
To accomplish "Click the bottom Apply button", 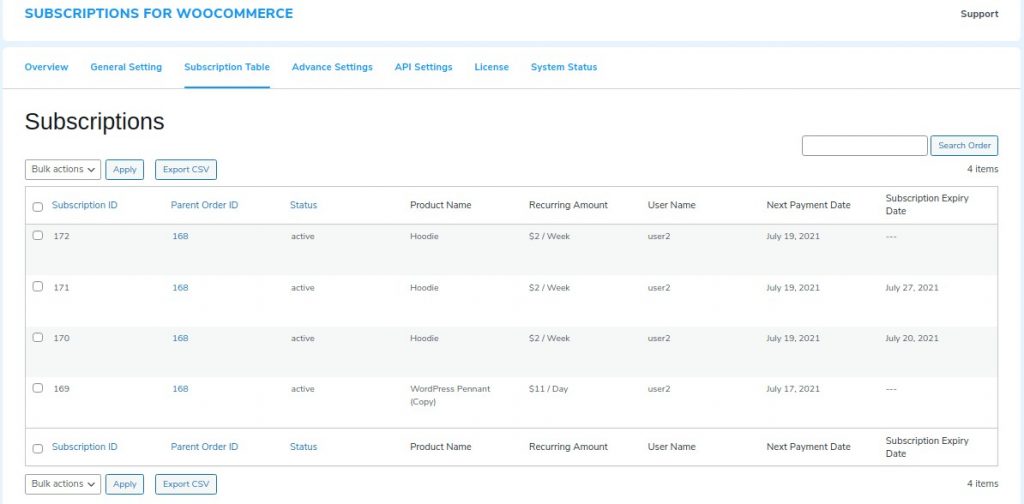I will coord(125,484).
